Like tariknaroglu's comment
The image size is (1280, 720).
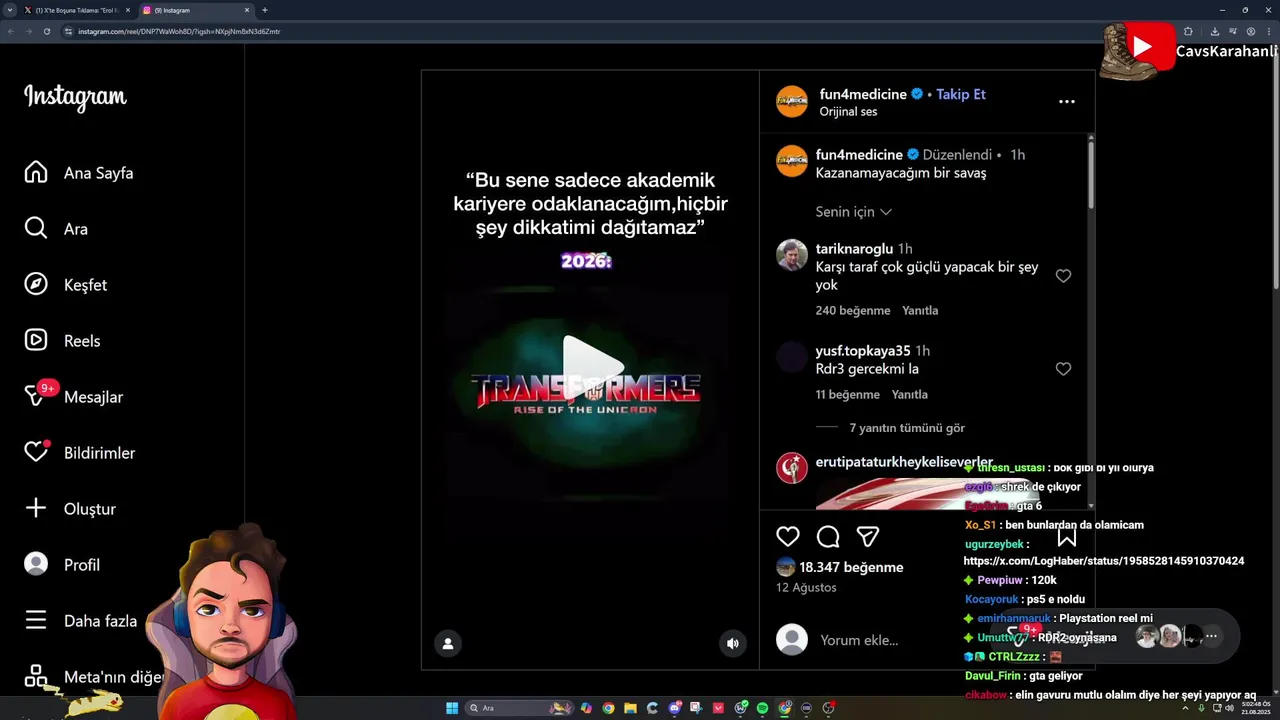pyautogui.click(x=1063, y=276)
